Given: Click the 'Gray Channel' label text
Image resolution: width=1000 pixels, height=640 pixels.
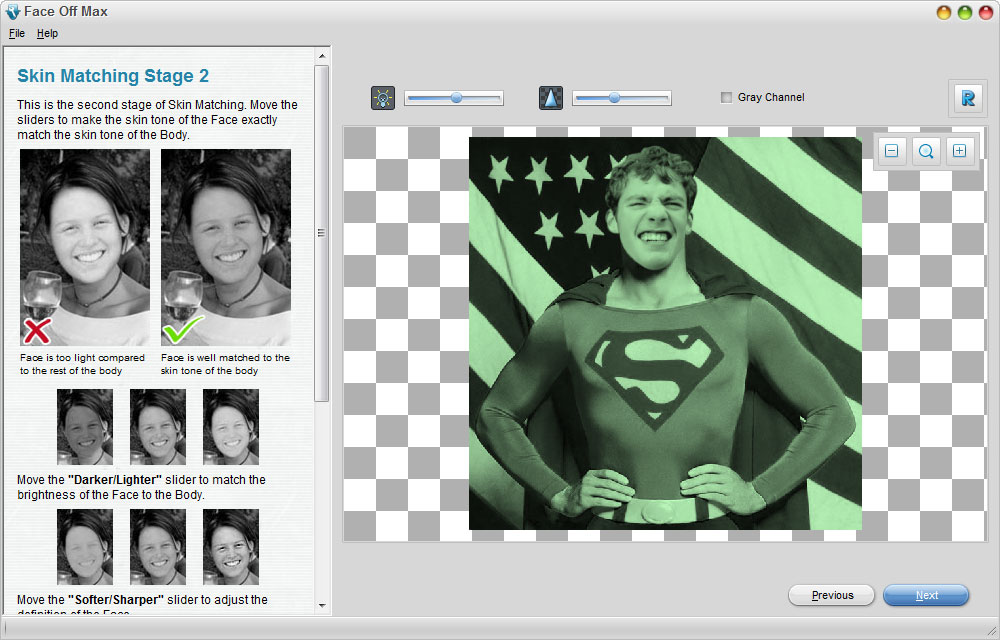Looking at the screenshot, I should 771,98.
